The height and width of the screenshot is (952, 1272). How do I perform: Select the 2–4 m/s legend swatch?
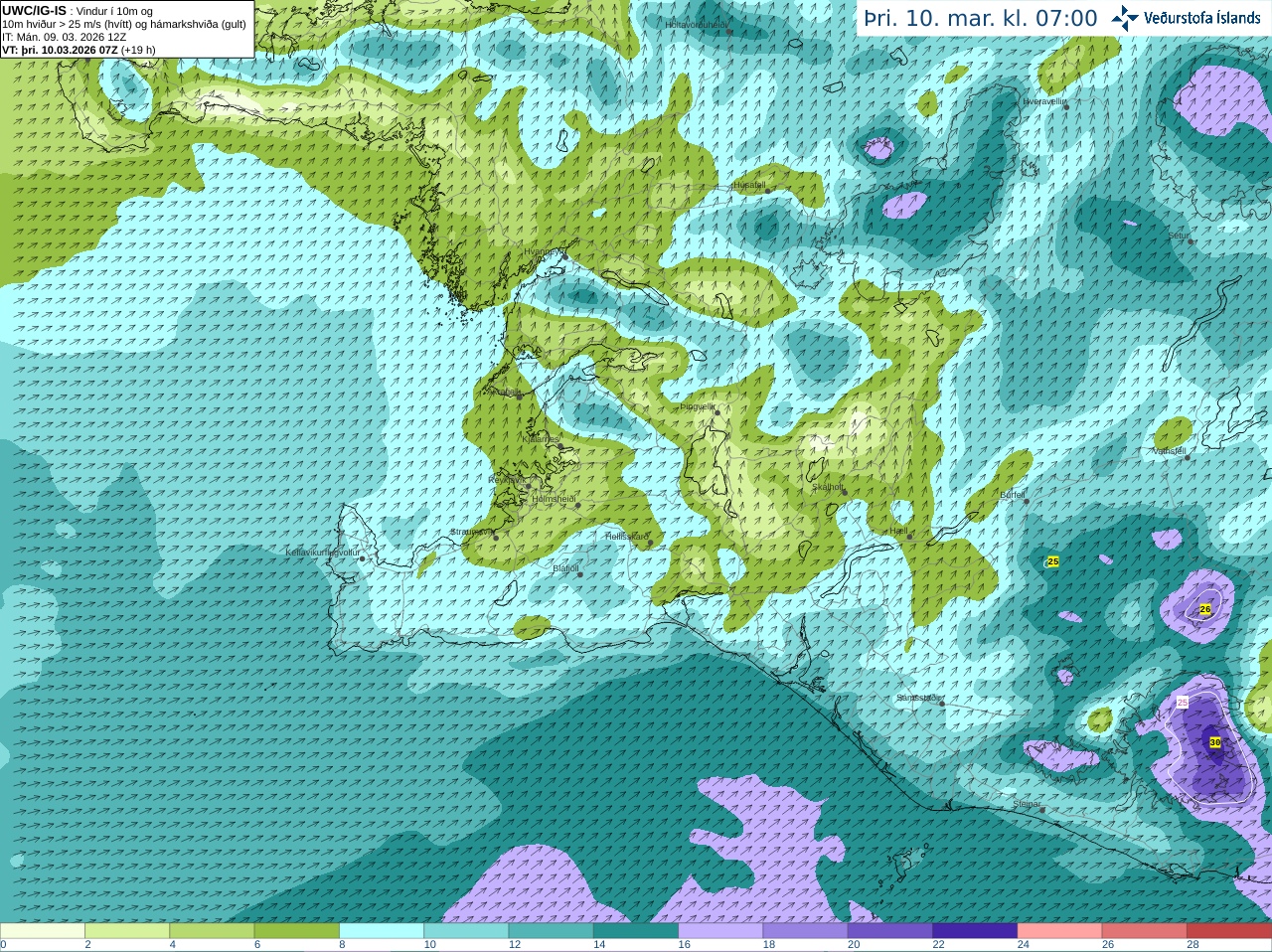pyautogui.click(x=127, y=931)
